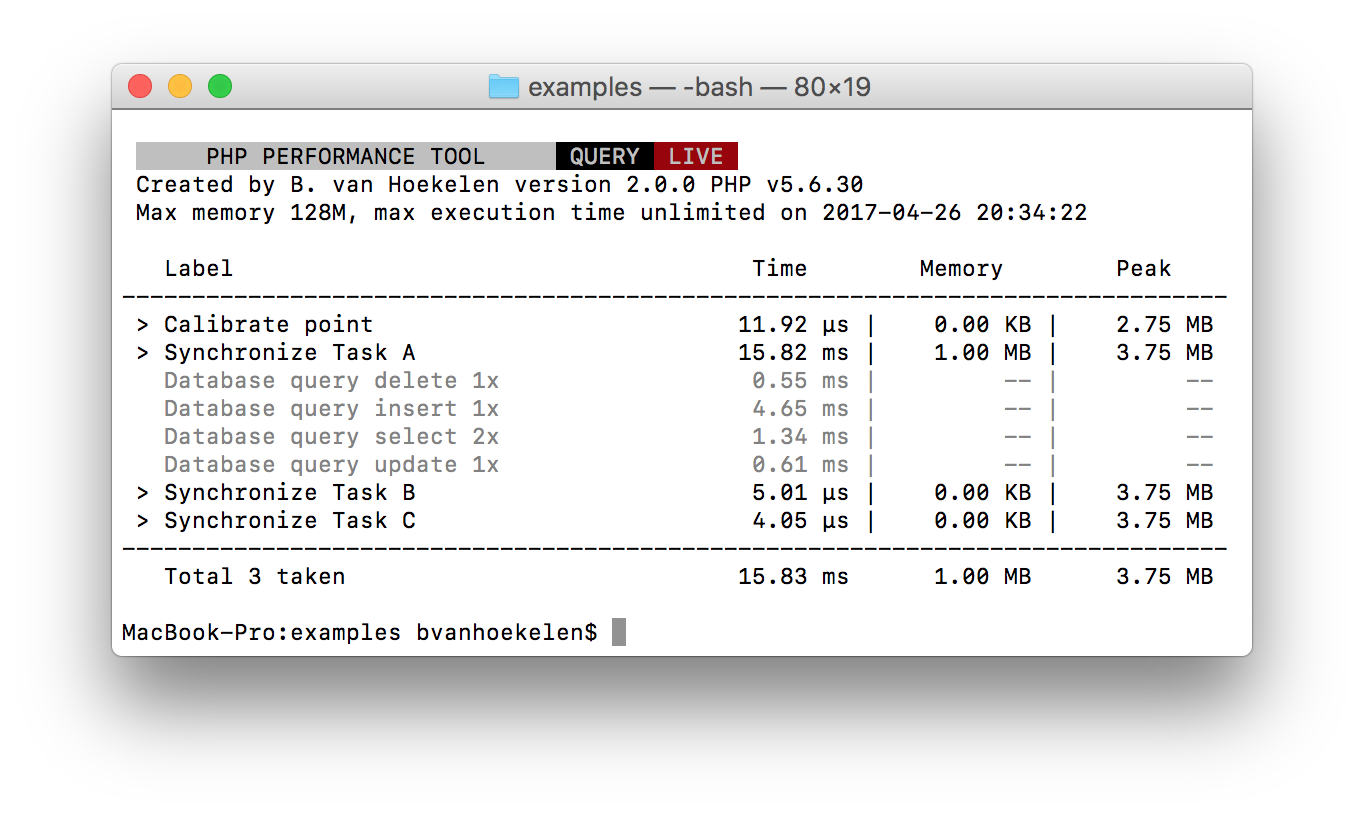Click the Memory column header
Viewport: 1364px width, 816px height.
tap(960, 268)
